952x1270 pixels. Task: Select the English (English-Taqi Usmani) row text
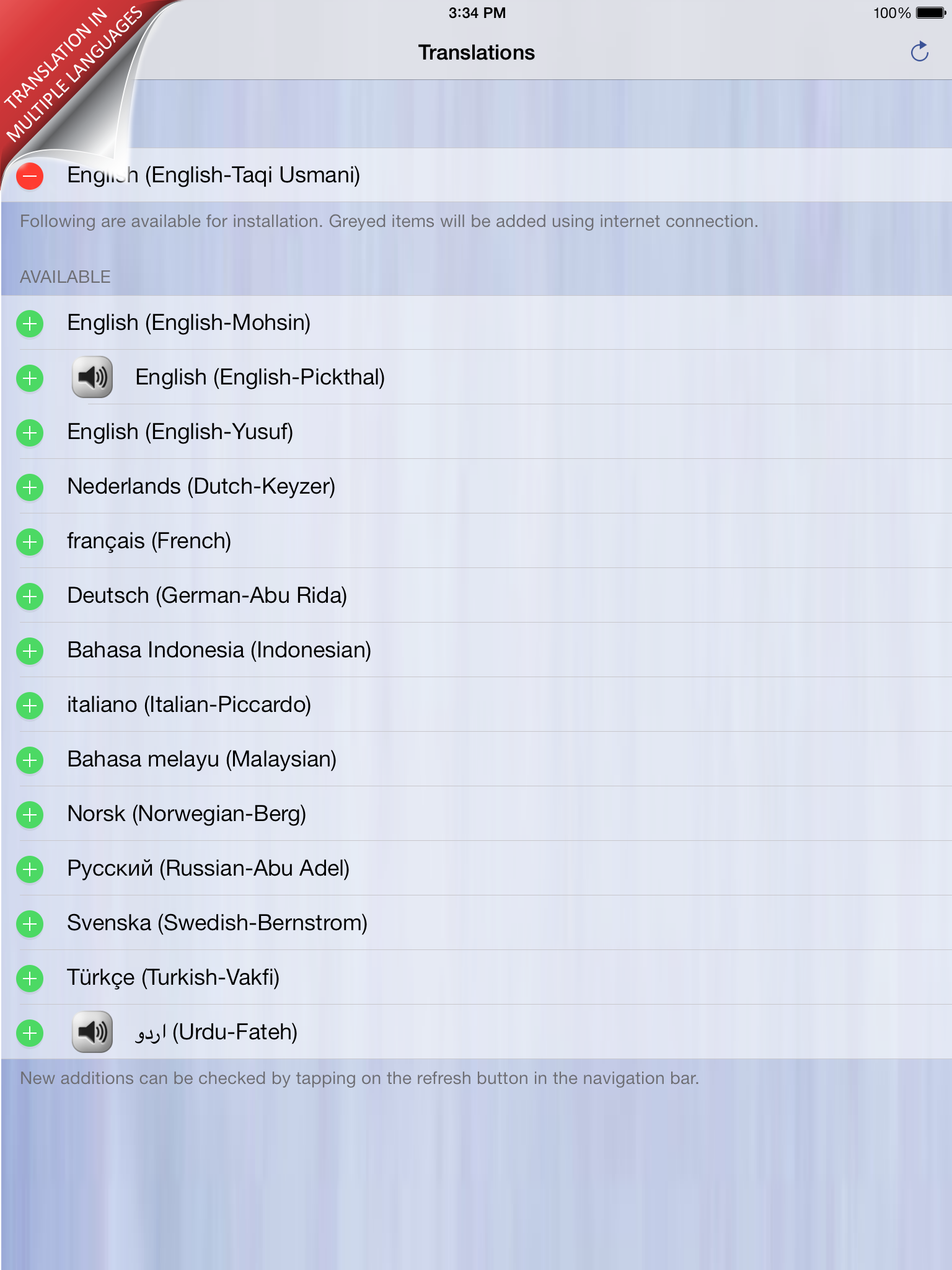(x=214, y=175)
